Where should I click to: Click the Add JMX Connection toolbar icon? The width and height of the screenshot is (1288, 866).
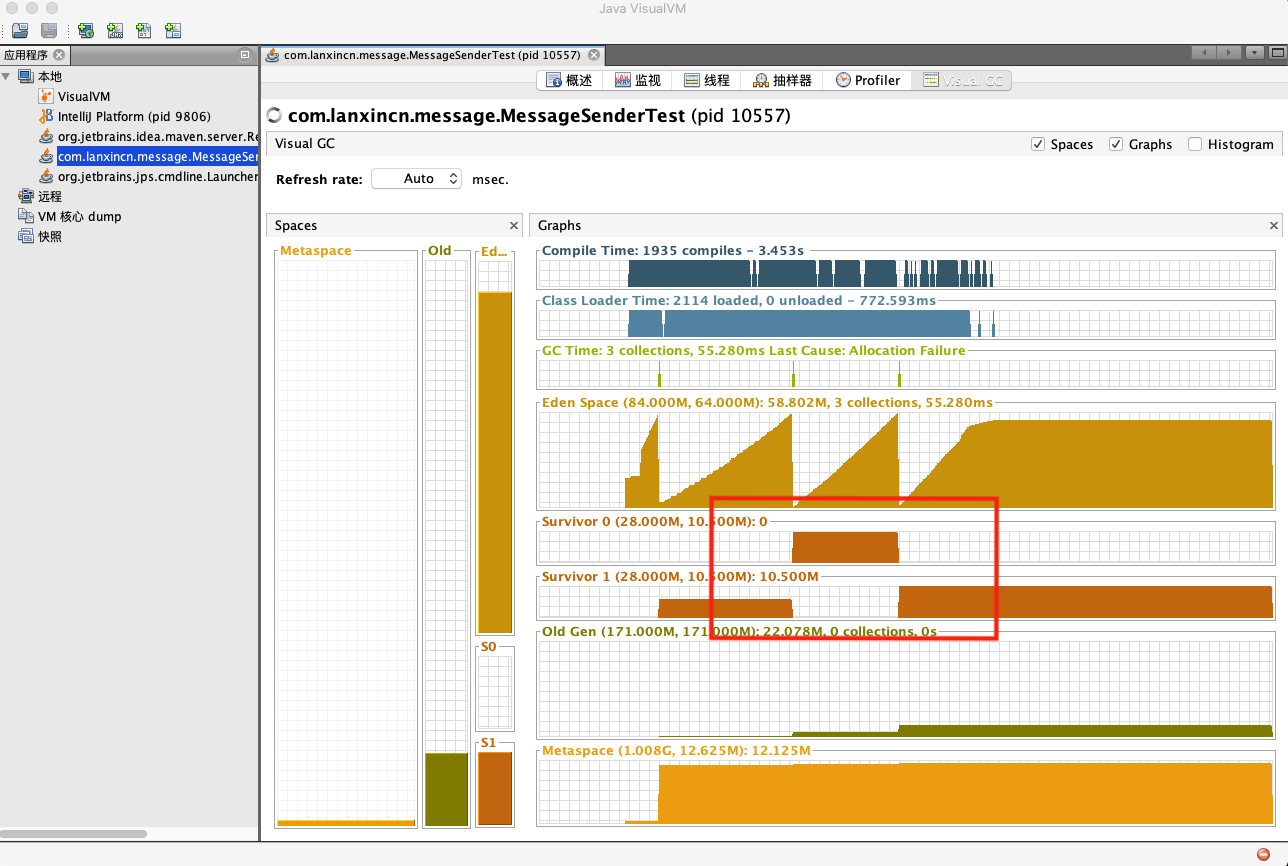coord(115,31)
